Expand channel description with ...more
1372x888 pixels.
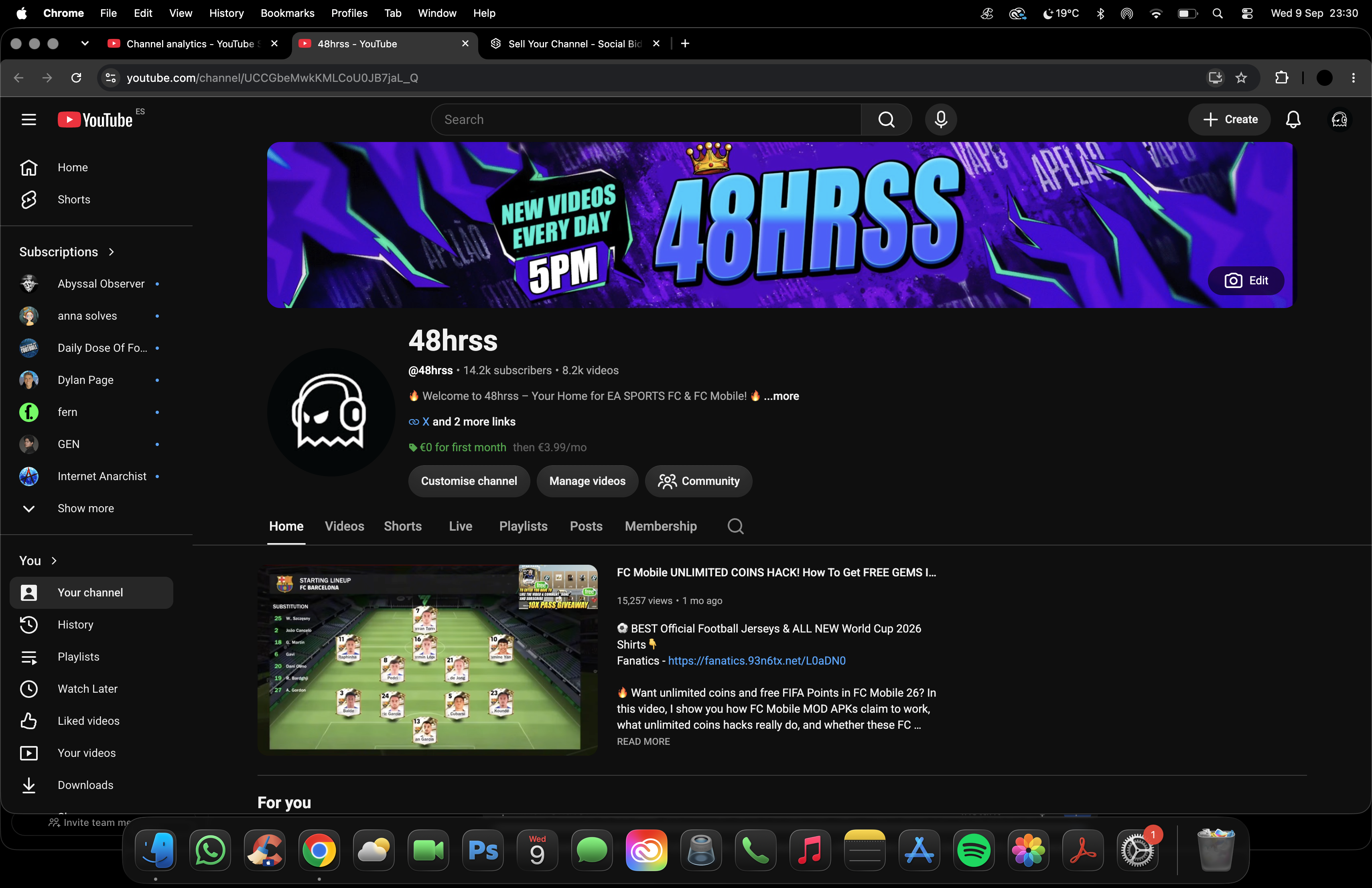(x=781, y=396)
